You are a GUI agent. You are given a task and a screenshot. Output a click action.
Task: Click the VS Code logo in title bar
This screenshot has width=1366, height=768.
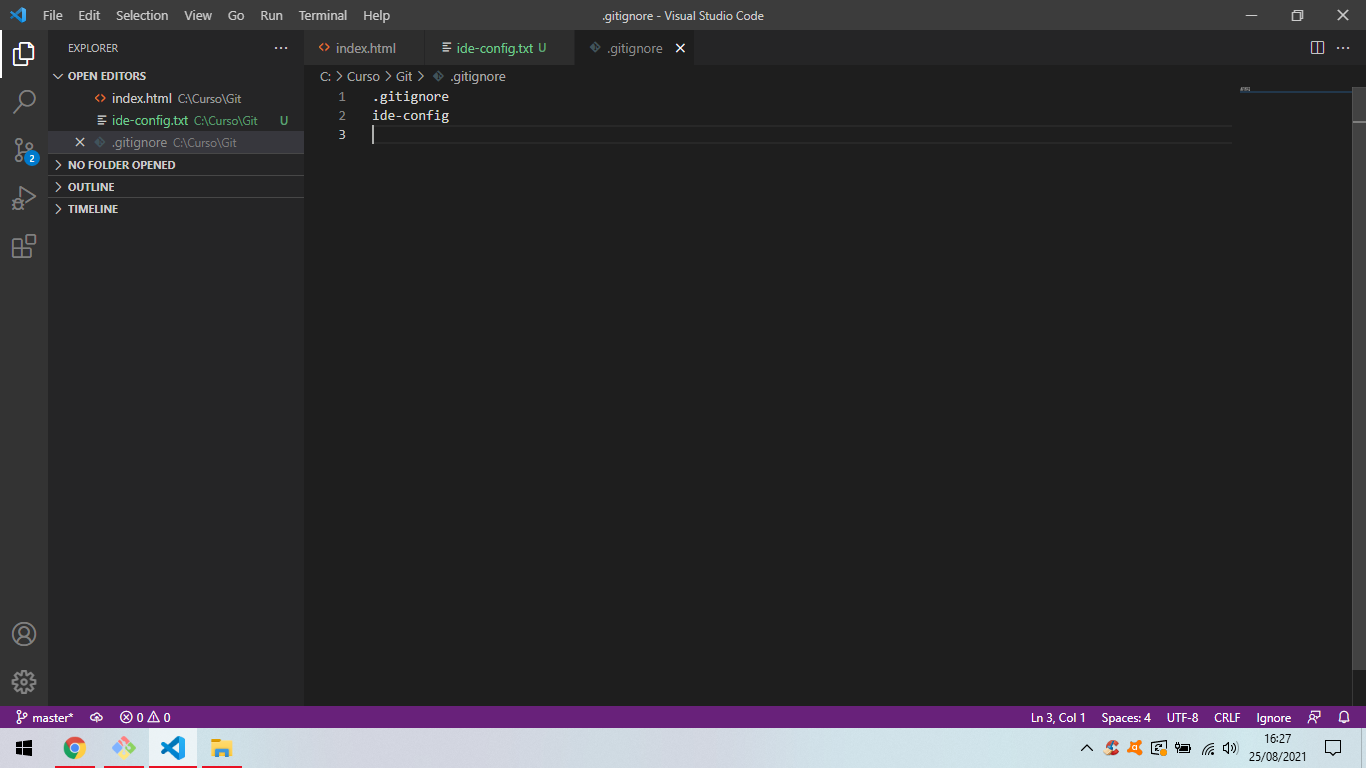pyautogui.click(x=17, y=15)
